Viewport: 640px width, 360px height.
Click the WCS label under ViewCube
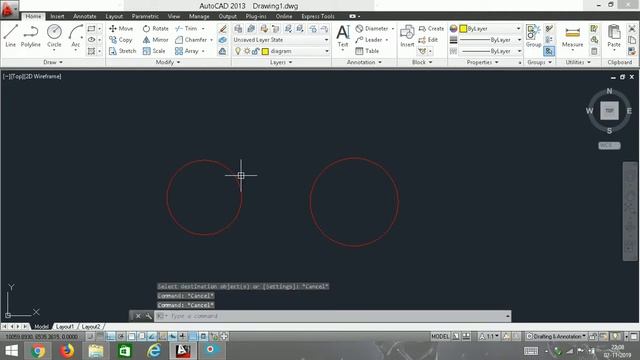(609, 145)
